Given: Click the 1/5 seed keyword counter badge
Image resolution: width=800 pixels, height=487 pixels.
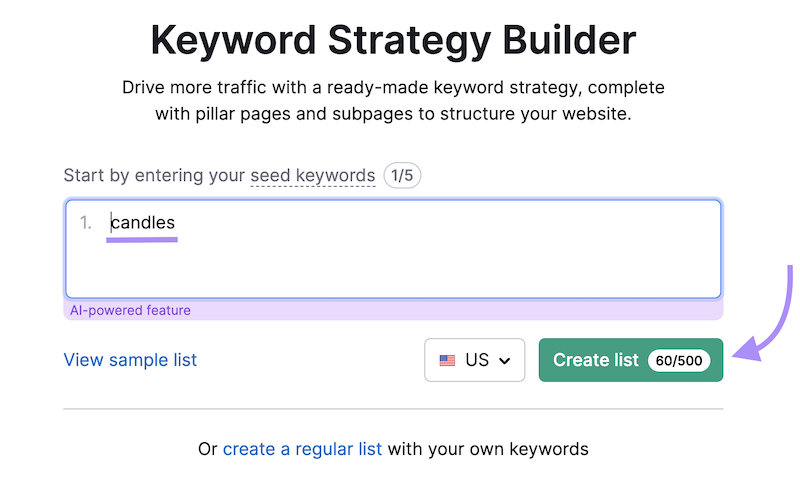Looking at the screenshot, I should point(401,175).
